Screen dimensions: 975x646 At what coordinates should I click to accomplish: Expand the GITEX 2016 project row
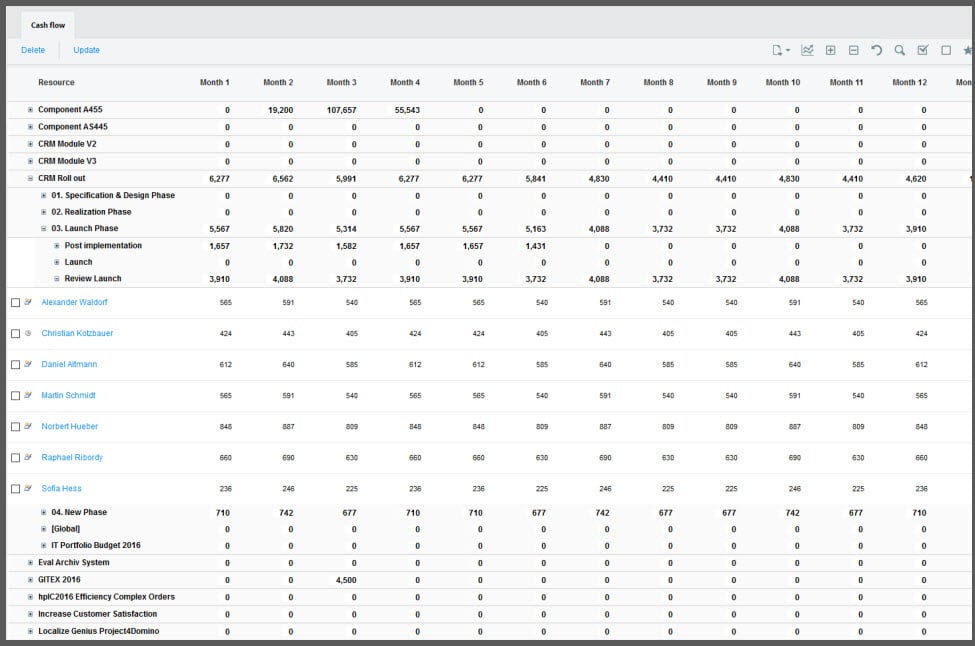pos(30,580)
